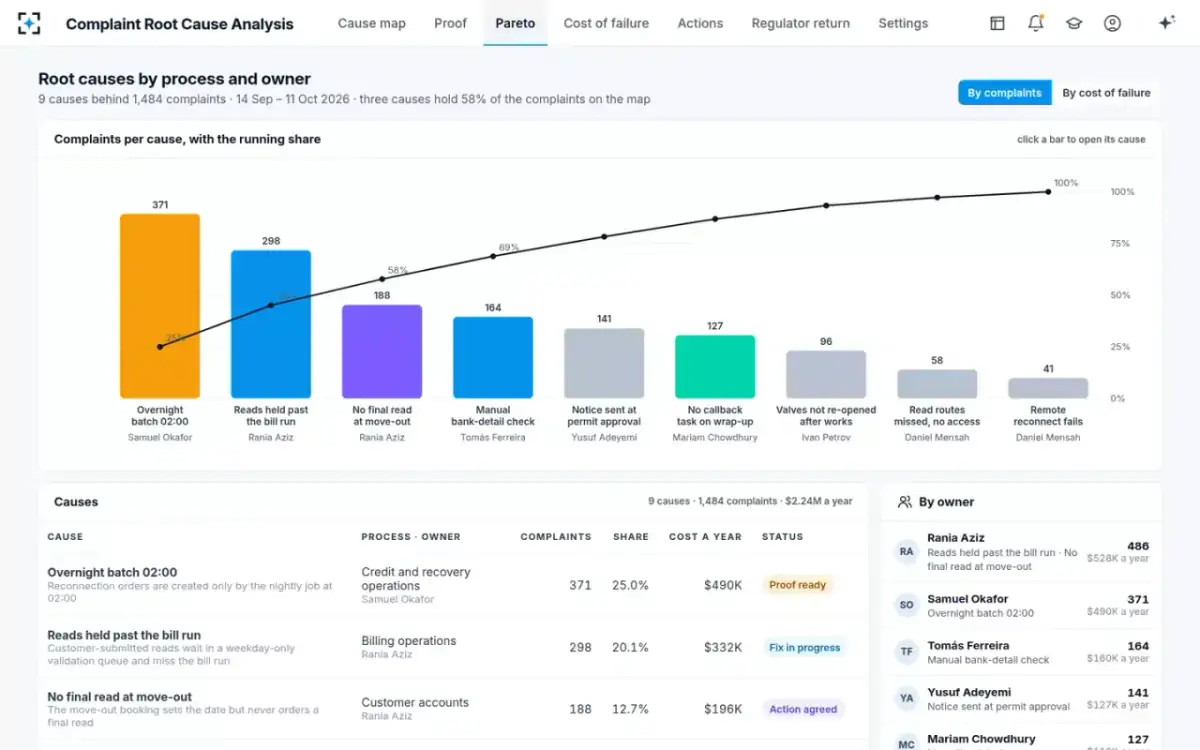Switch to the Cause map tab
This screenshot has height=750, width=1200.
[372, 23]
